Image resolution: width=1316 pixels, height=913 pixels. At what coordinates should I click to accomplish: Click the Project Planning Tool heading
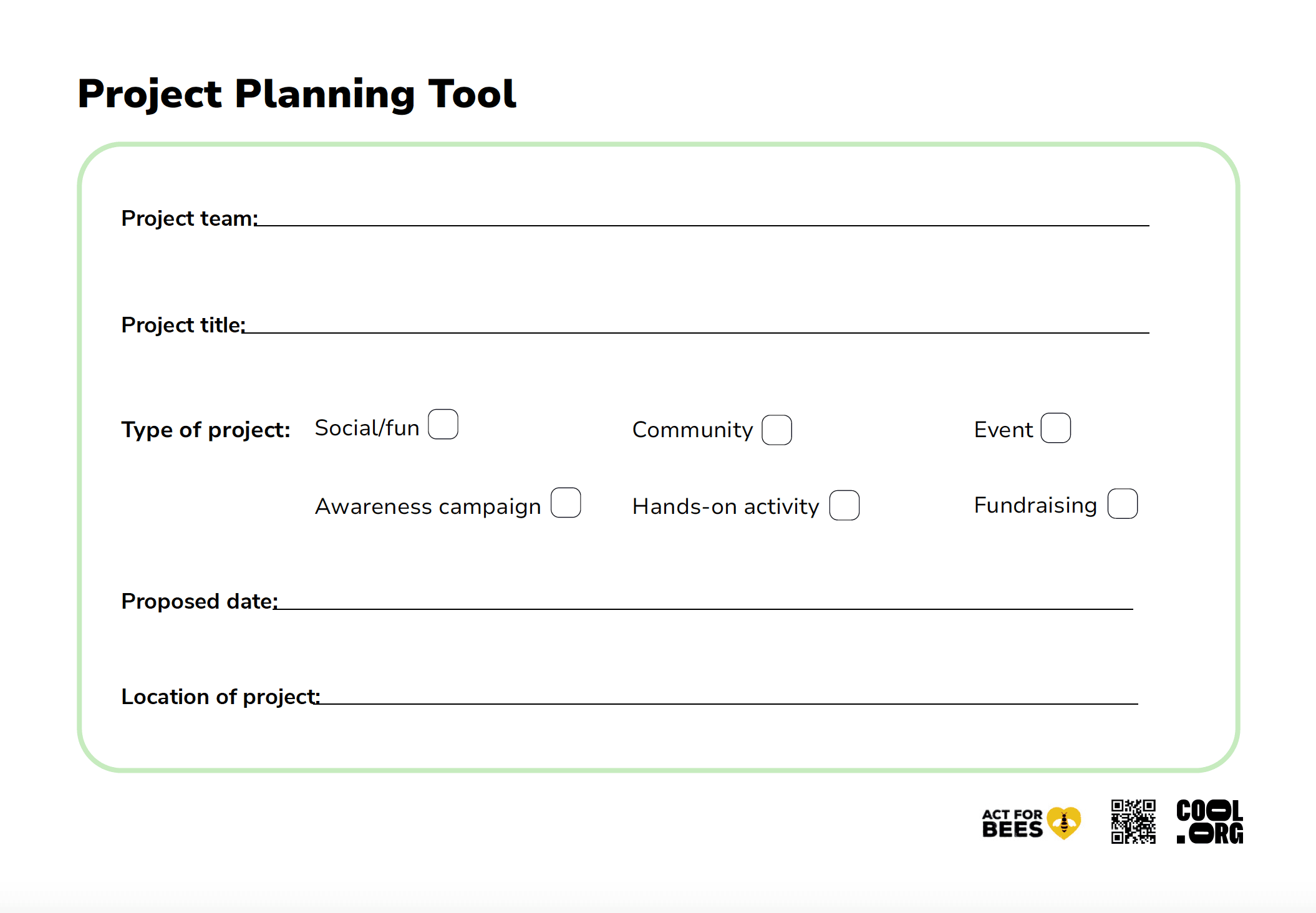click(297, 94)
